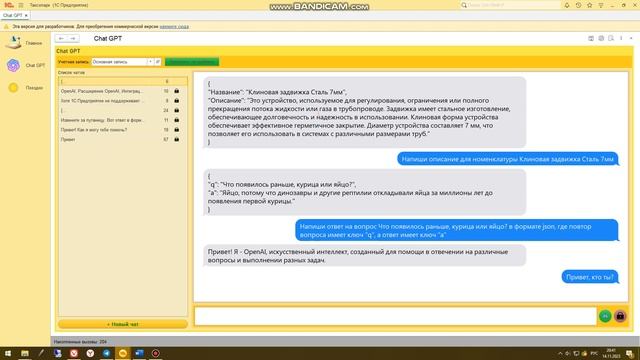
Task: Open the favorites star icon
Action: 589,5
